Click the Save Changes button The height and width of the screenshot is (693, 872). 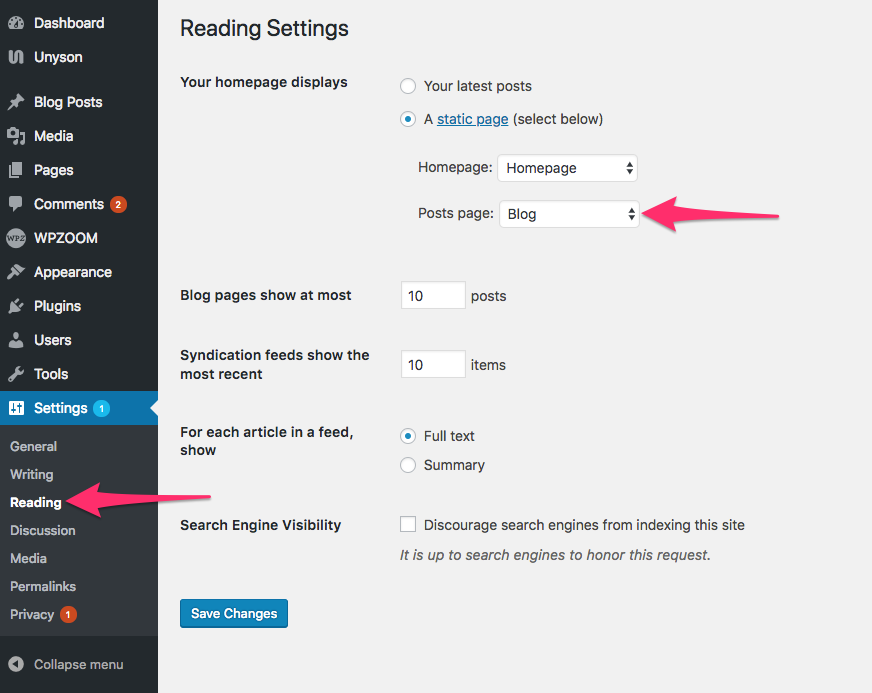(234, 613)
